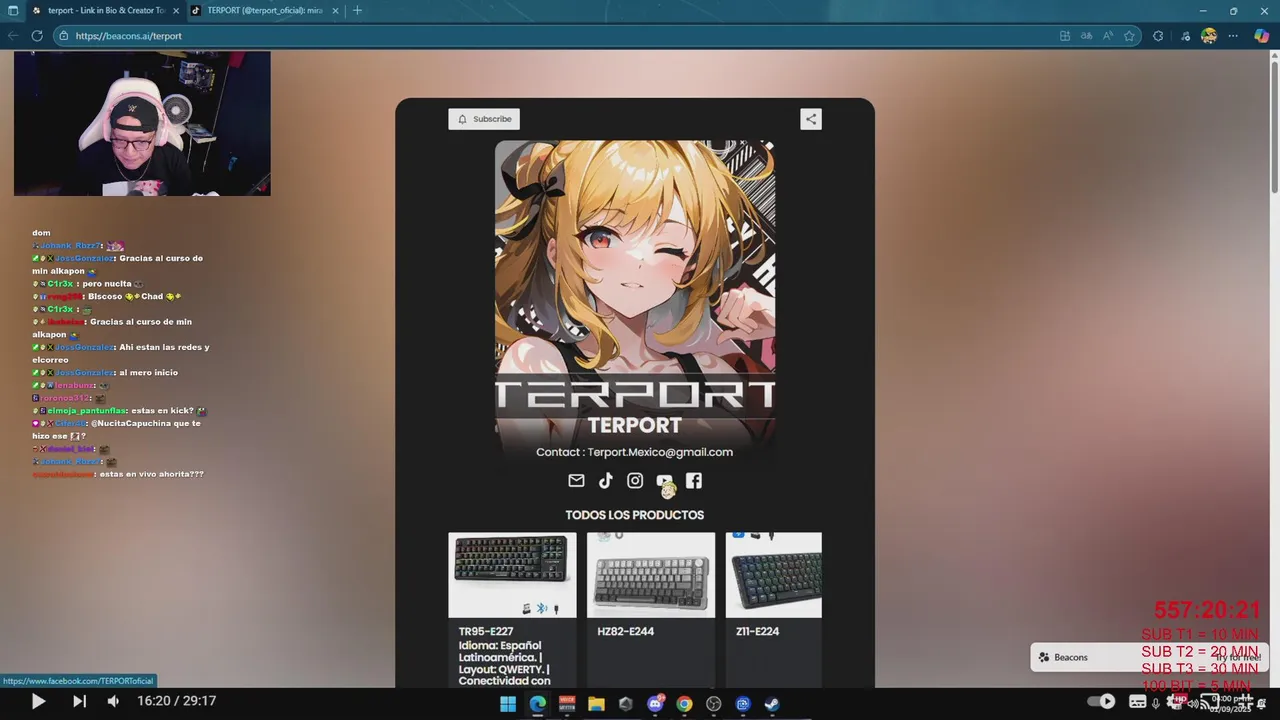
Task: Close the terport Link in Bio tab
Action: pos(176,10)
